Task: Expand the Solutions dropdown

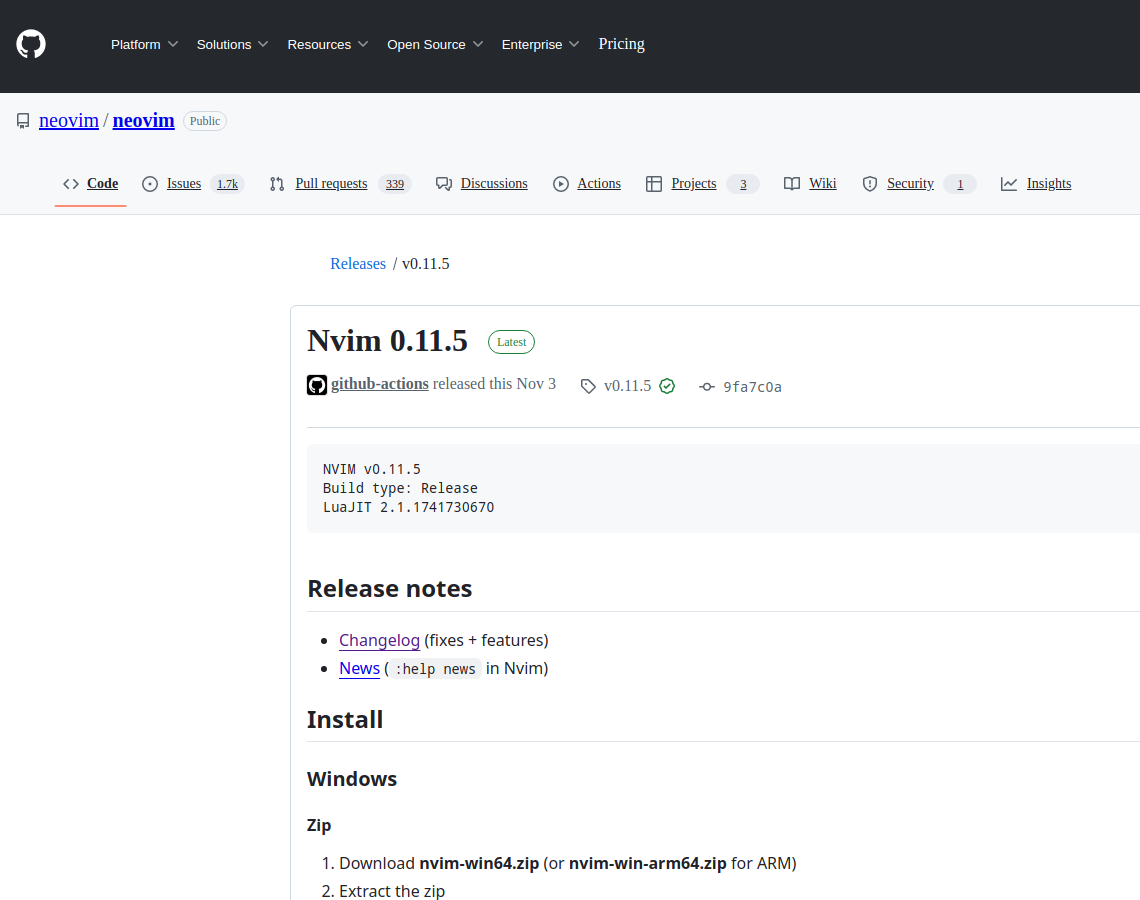Action: [x=231, y=44]
